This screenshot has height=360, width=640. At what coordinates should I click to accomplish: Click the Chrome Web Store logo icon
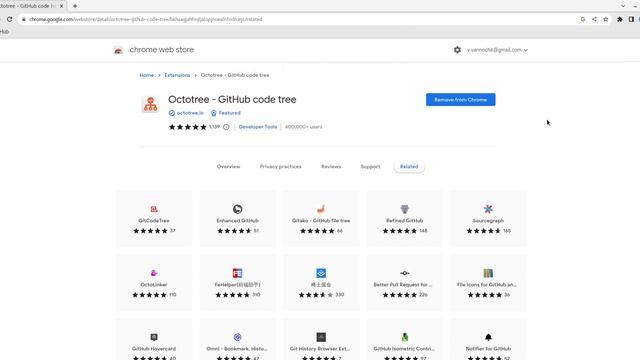118,50
